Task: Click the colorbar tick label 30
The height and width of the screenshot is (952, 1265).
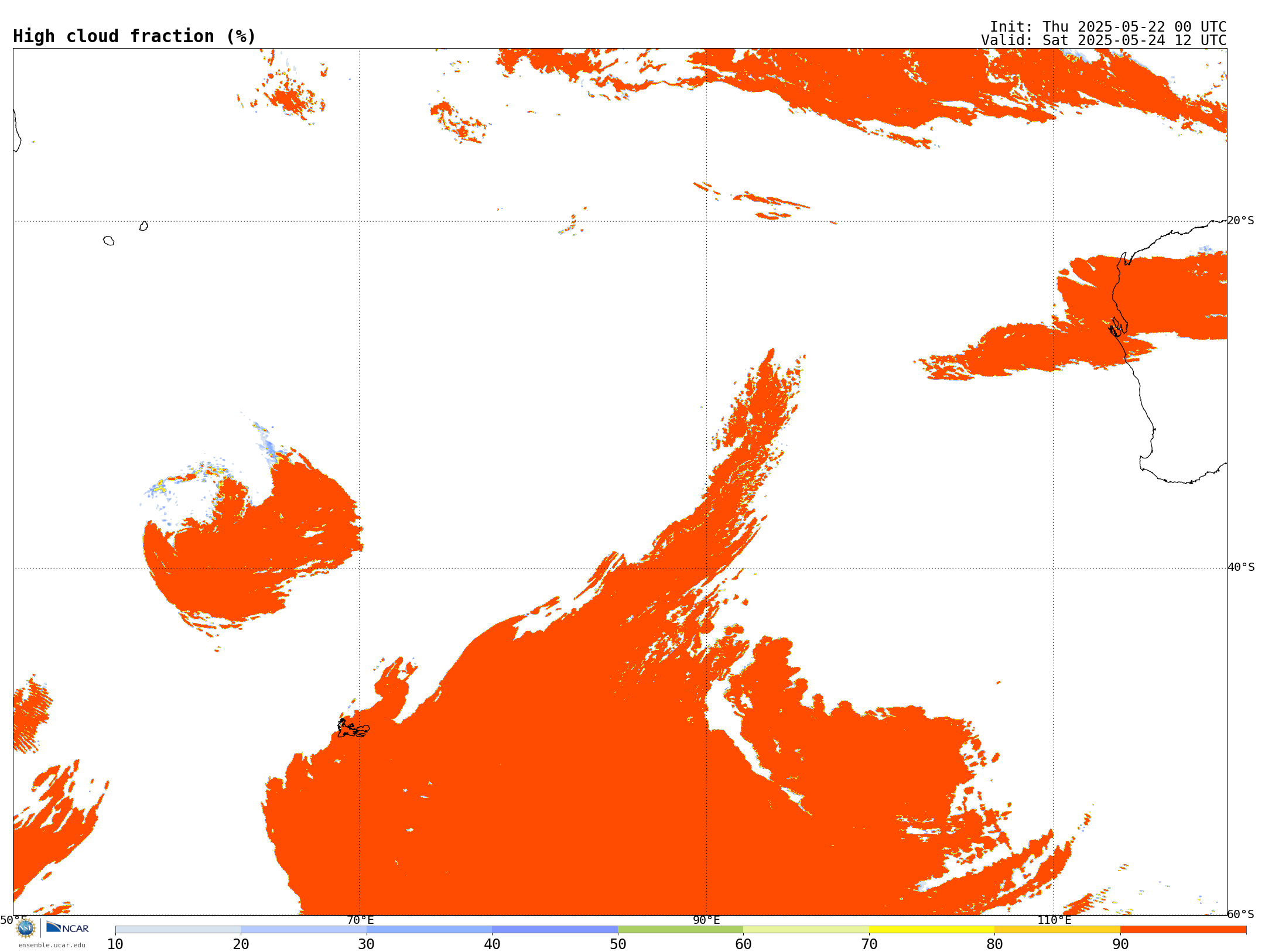Action: click(367, 944)
